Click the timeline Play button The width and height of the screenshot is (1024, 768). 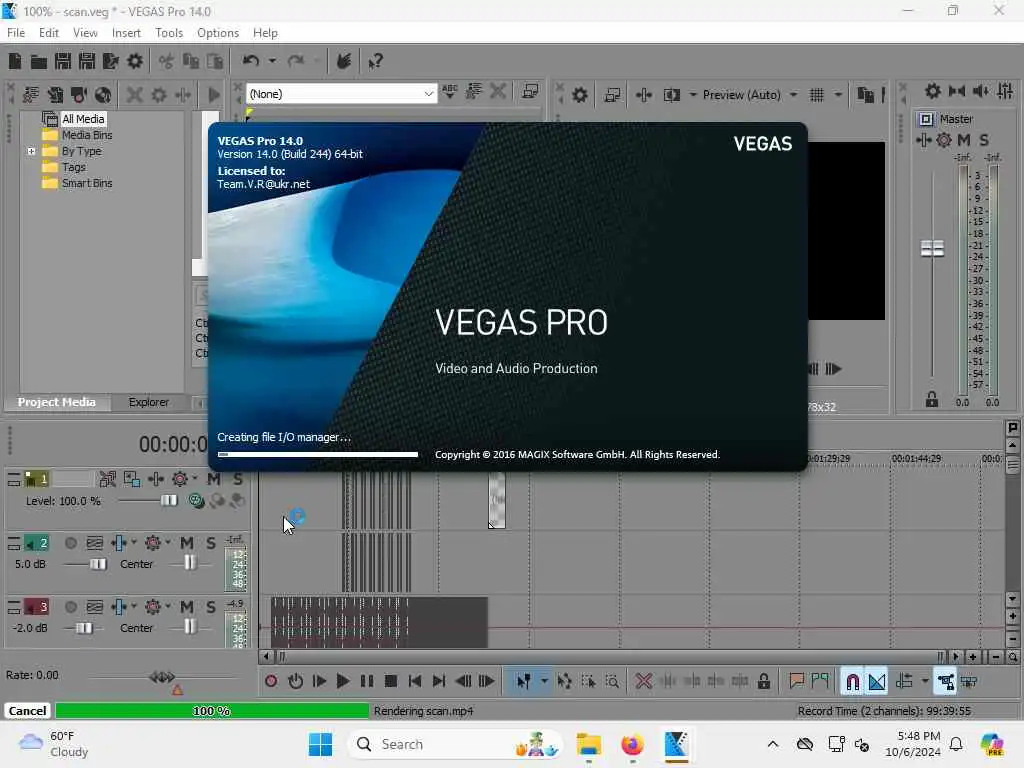pos(342,682)
